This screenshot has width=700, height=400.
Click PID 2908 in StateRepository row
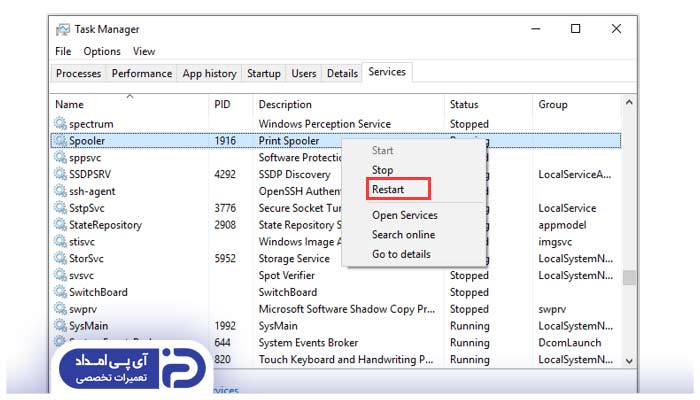click(x=225, y=225)
